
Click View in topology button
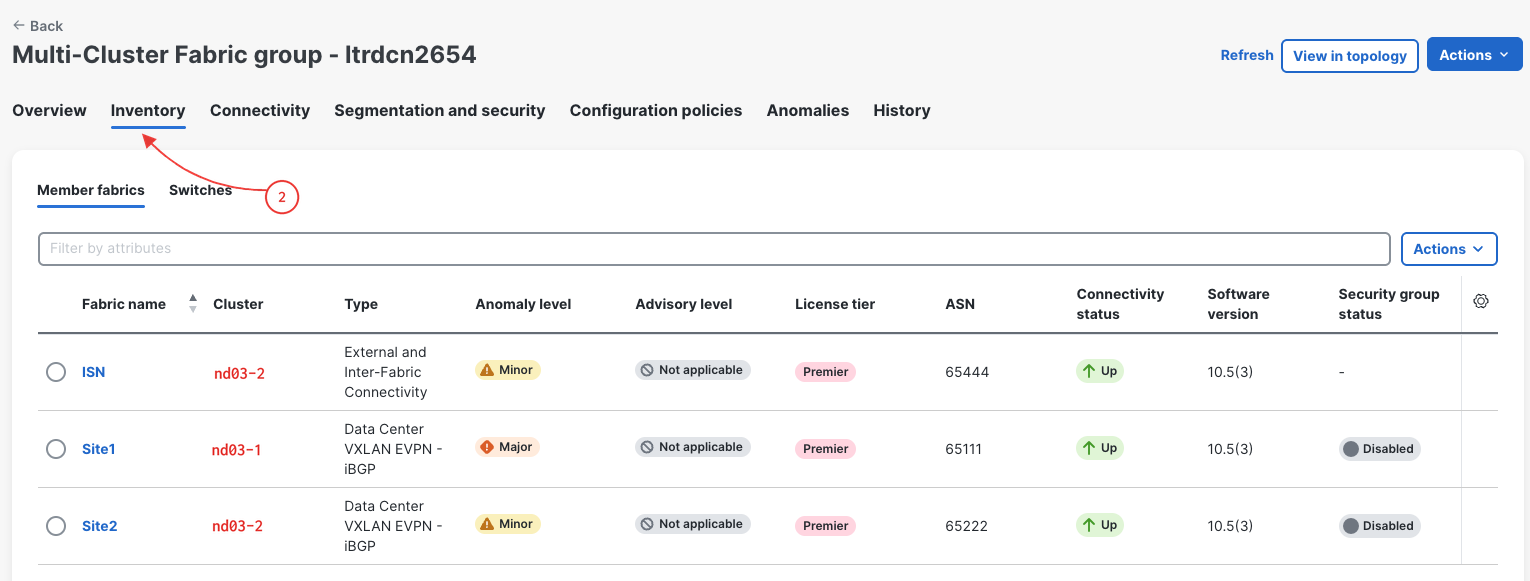[x=1350, y=56]
